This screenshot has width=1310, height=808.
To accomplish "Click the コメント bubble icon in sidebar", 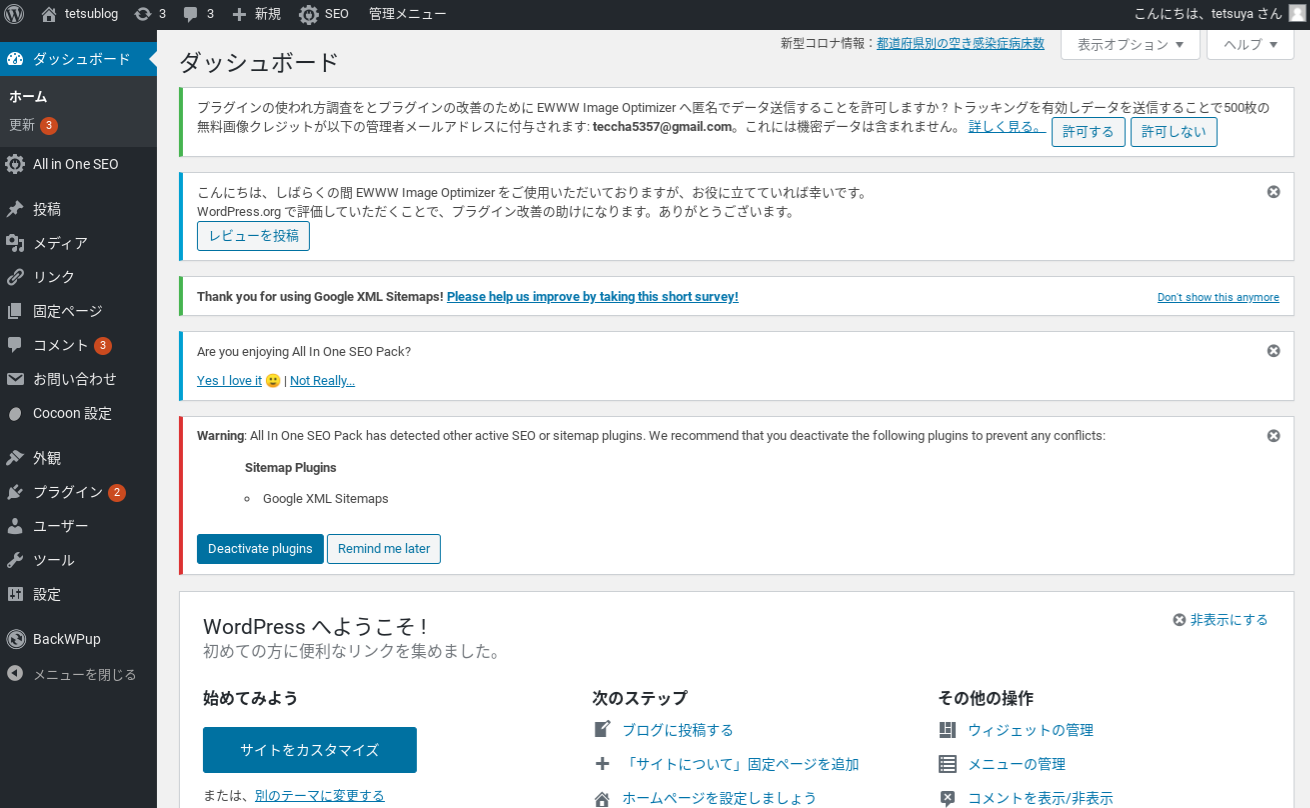I will pos(15,345).
